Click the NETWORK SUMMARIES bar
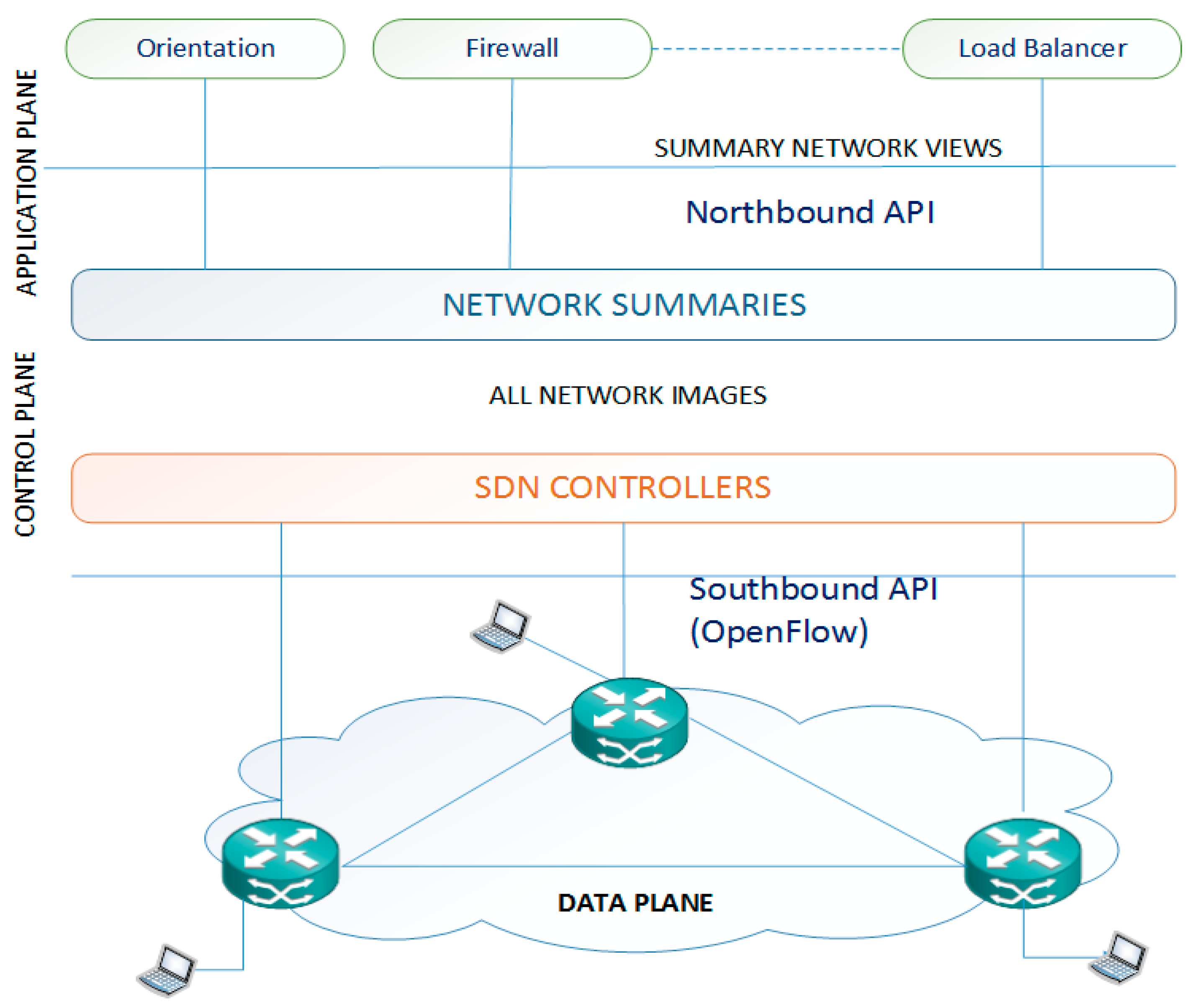 (x=623, y=305)
